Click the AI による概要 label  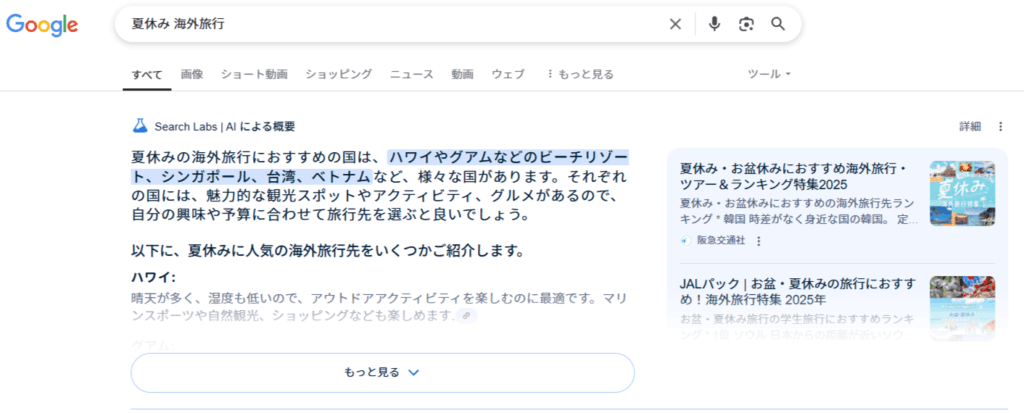click(x=262, y=126)
